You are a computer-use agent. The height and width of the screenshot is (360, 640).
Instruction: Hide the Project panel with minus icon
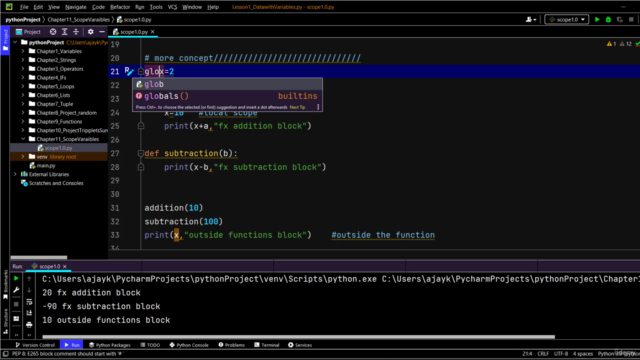coord(102,31)
